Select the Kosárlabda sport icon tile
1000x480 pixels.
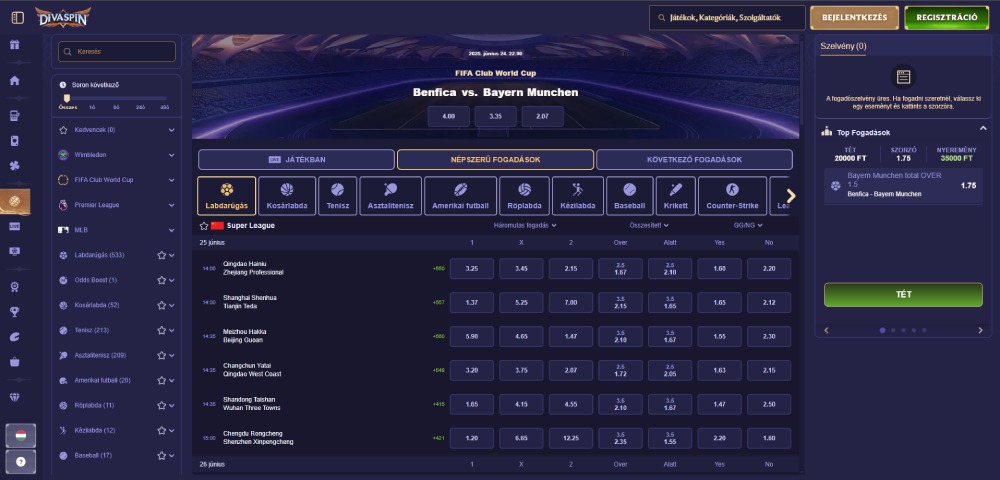pos(287,195)
